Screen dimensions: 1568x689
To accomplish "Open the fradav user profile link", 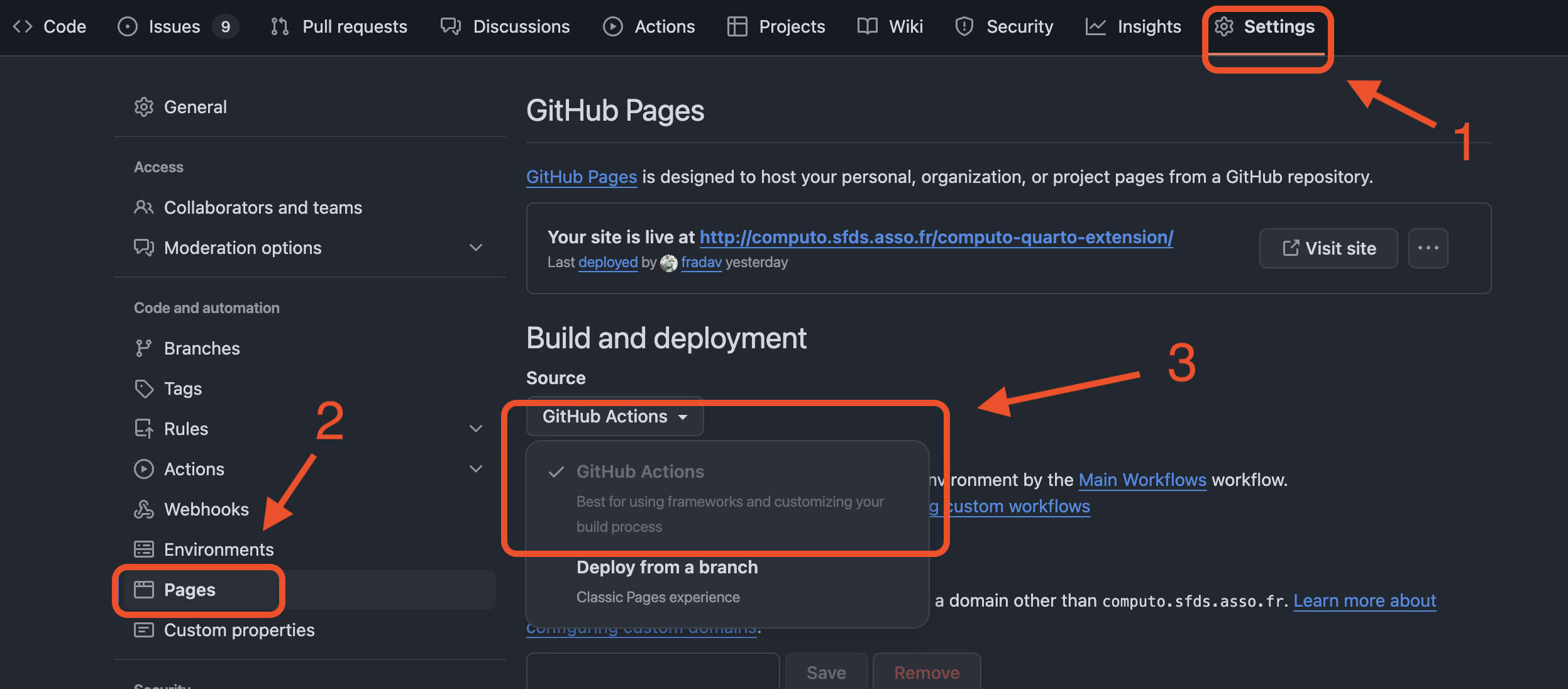I will [x=701, y=262].
